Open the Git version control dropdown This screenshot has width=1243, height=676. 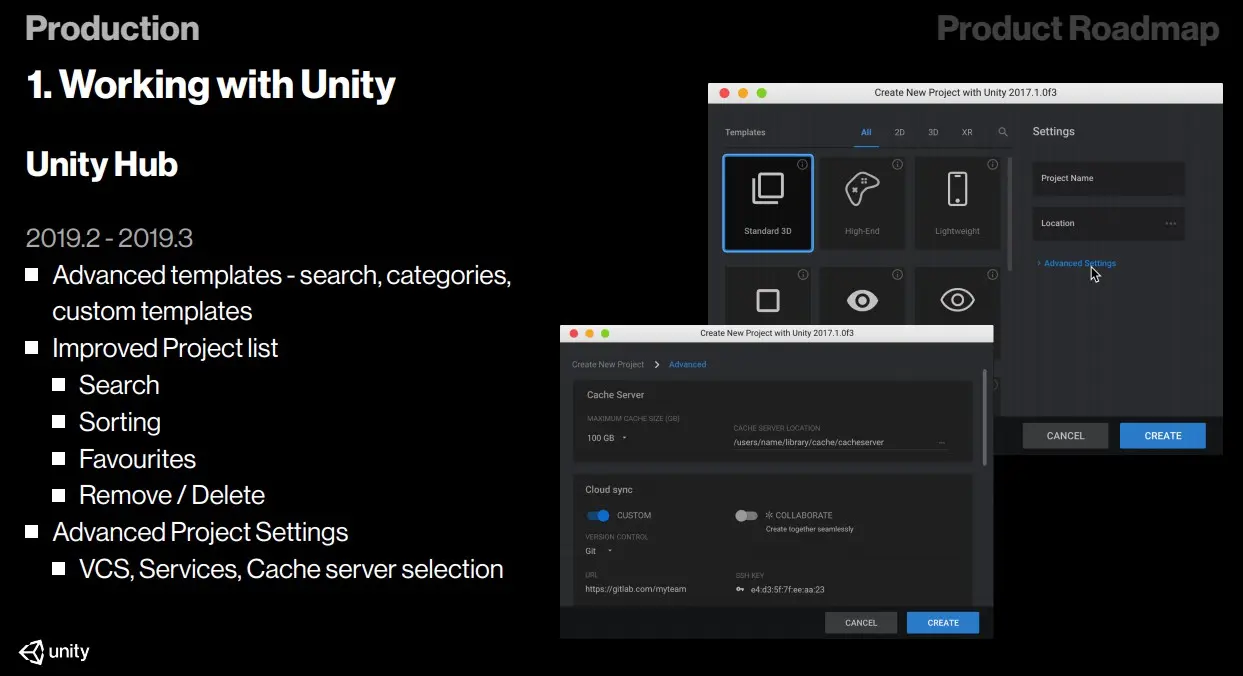tap(599, 551)
